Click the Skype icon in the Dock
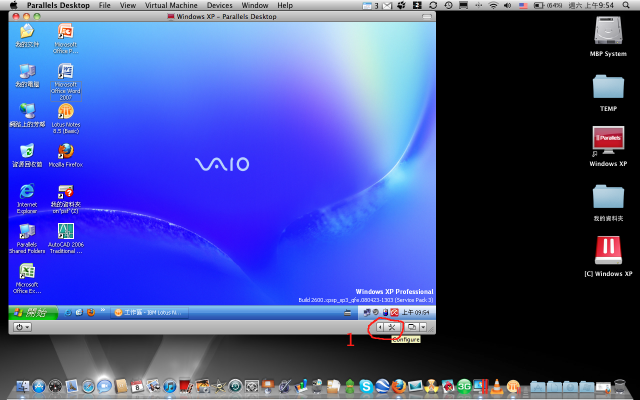 pyautogui.click(x=366, y=386)
